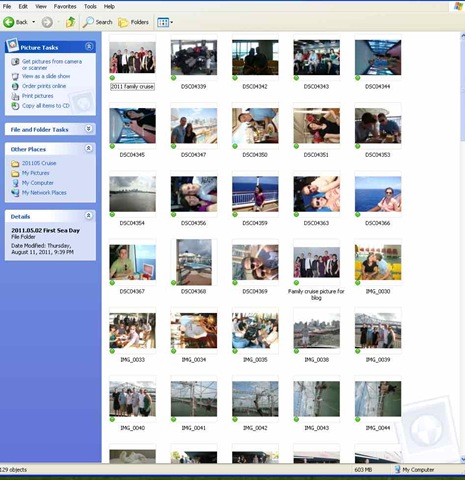Select the DSC04359 thumbnail
Screen dimensions: 465x480
(x=255, y=194)
